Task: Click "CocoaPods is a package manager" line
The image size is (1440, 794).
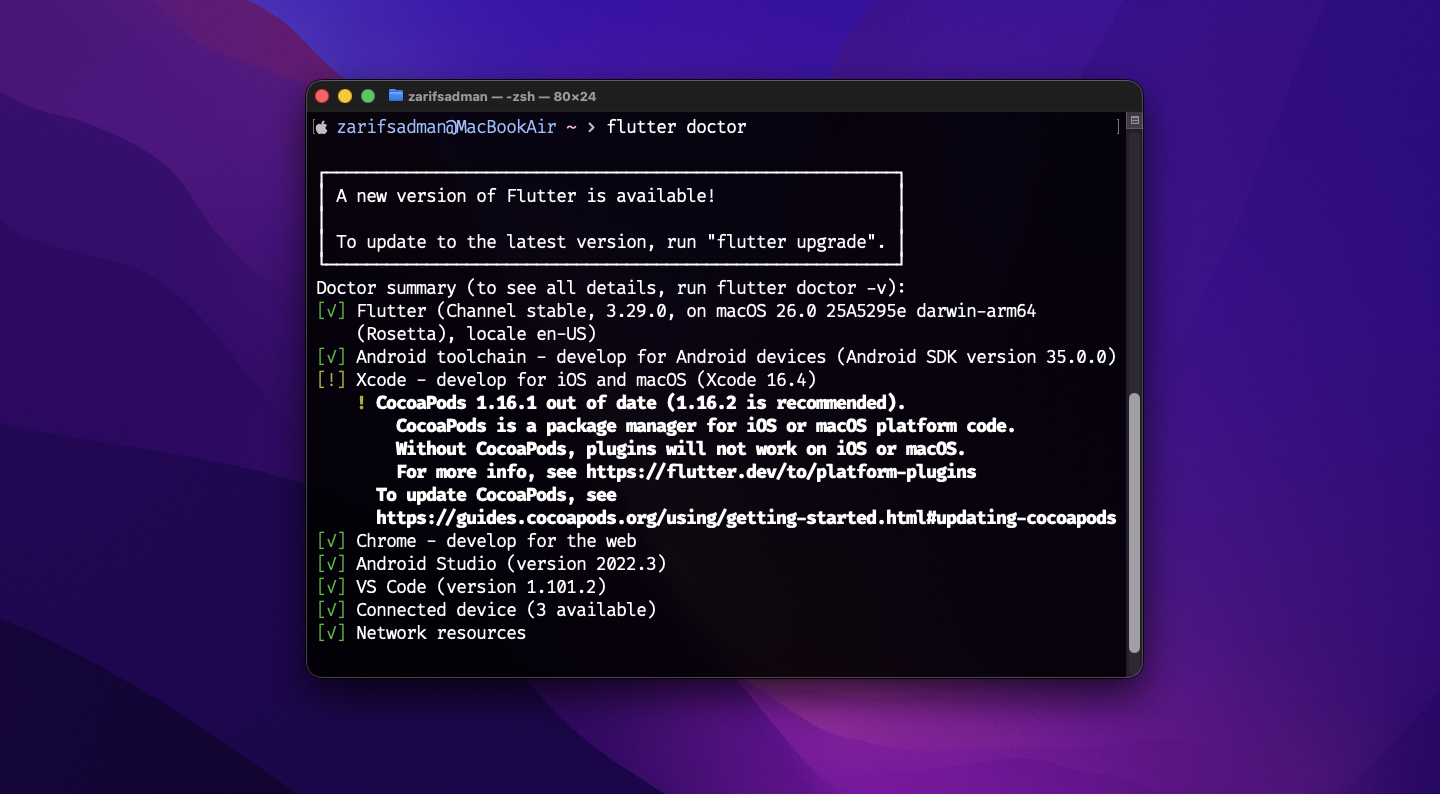Action: (x=706, y=426)
